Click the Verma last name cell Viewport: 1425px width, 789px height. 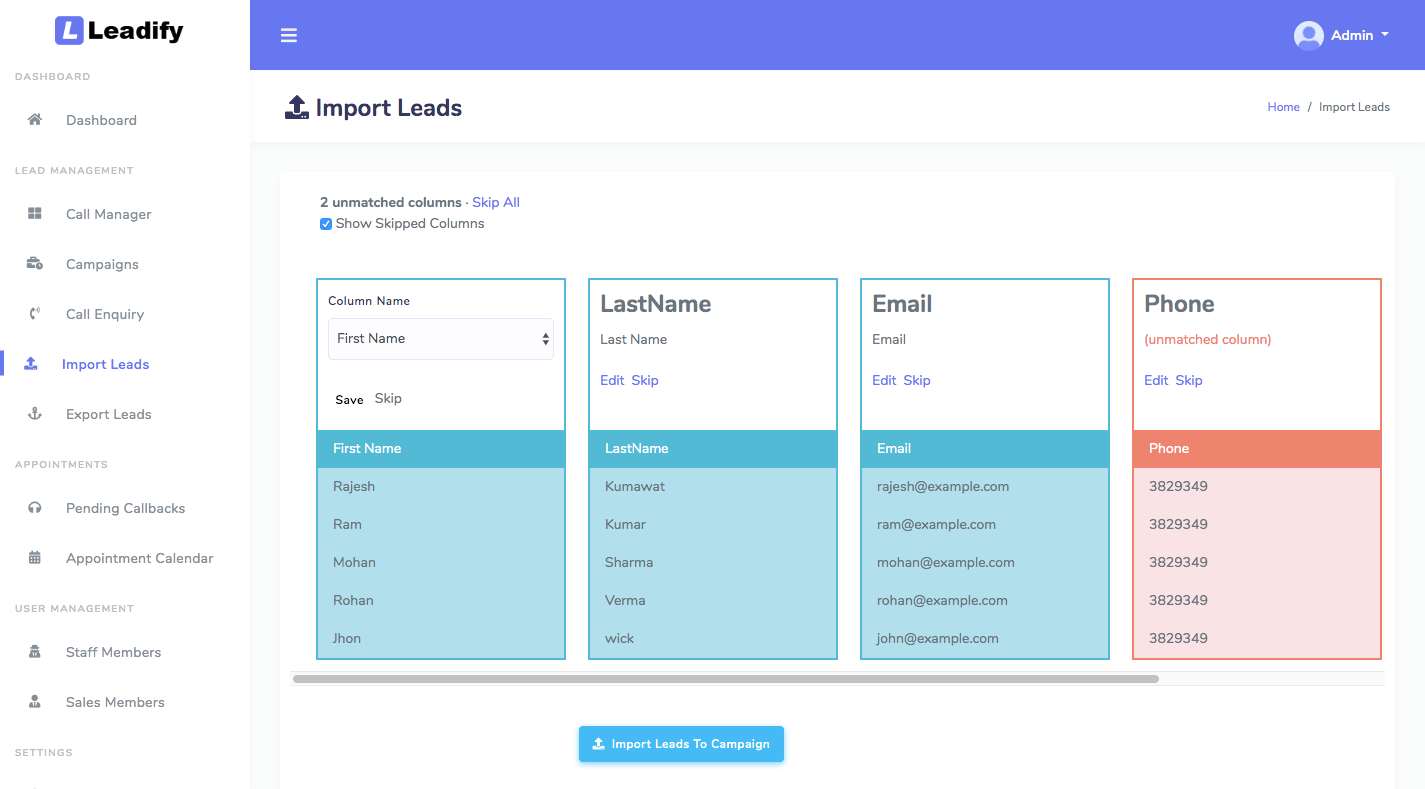click(713, 601)
